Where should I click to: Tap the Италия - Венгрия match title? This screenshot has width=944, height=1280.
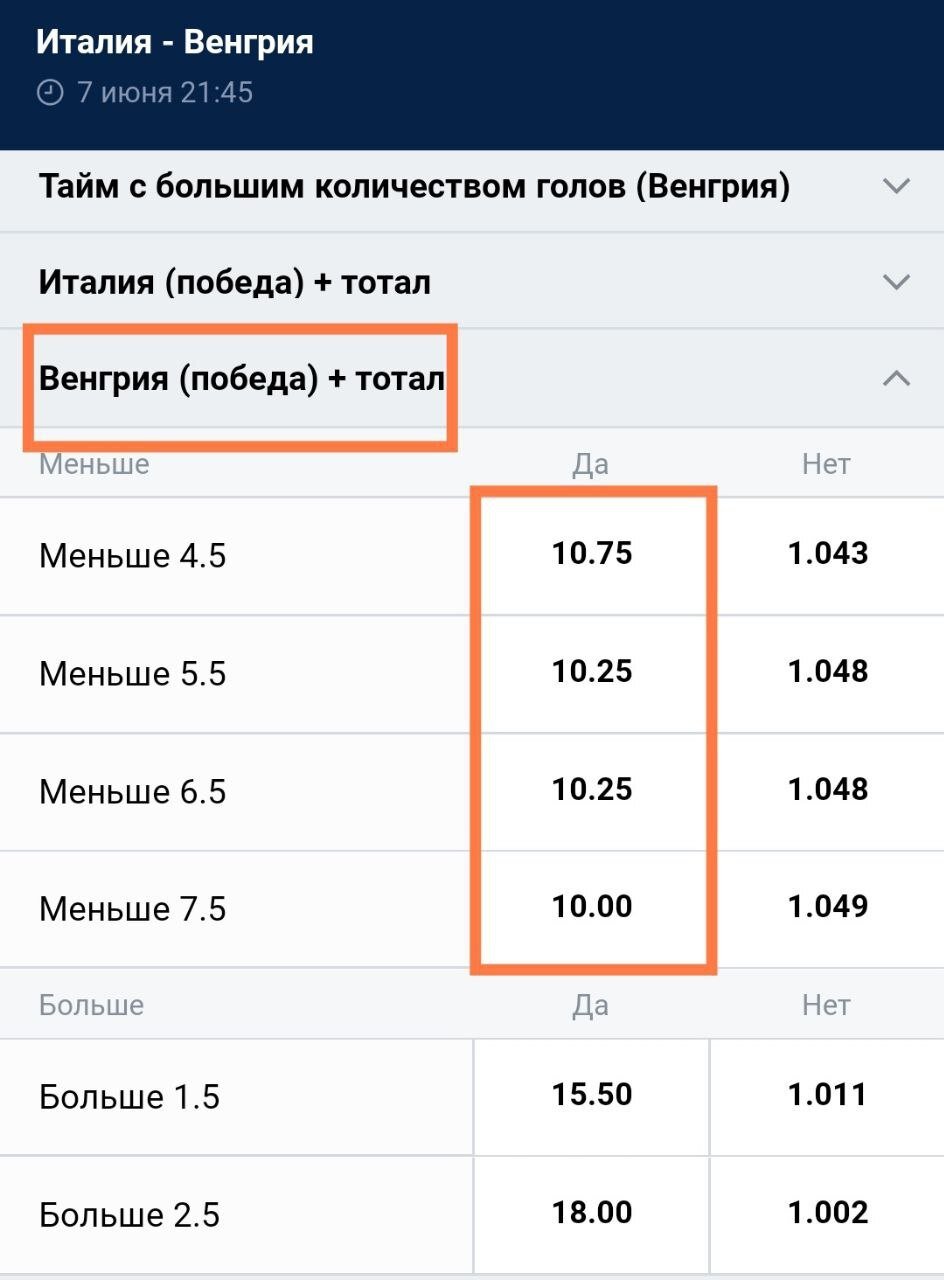[x=175, y=43]
